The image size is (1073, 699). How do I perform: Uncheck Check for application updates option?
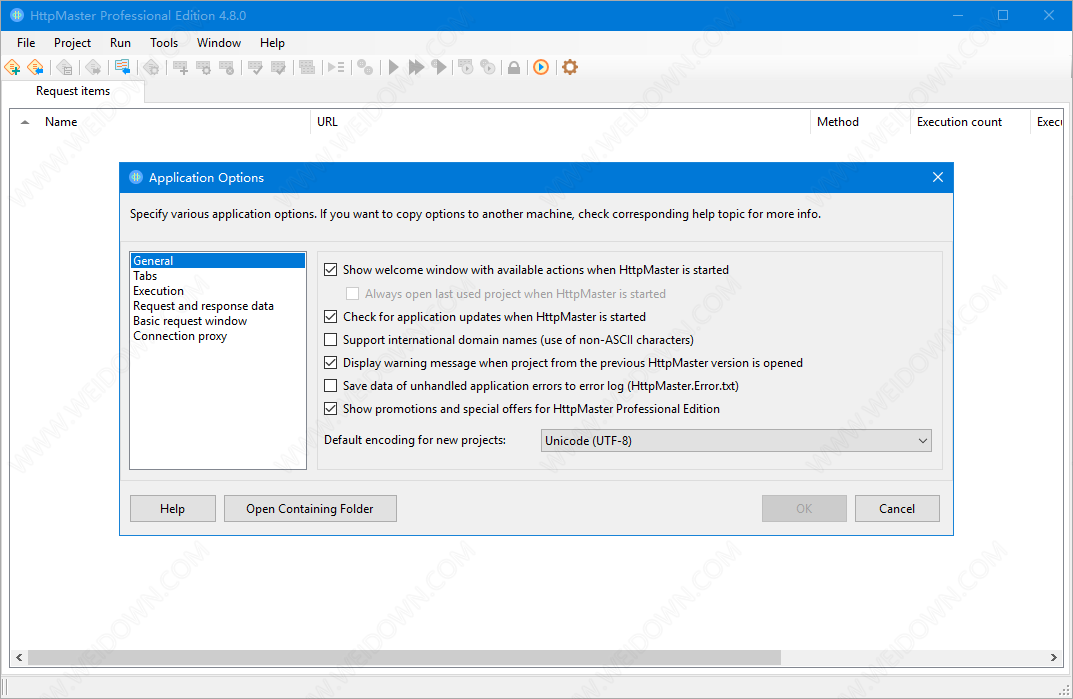[331, 316]
